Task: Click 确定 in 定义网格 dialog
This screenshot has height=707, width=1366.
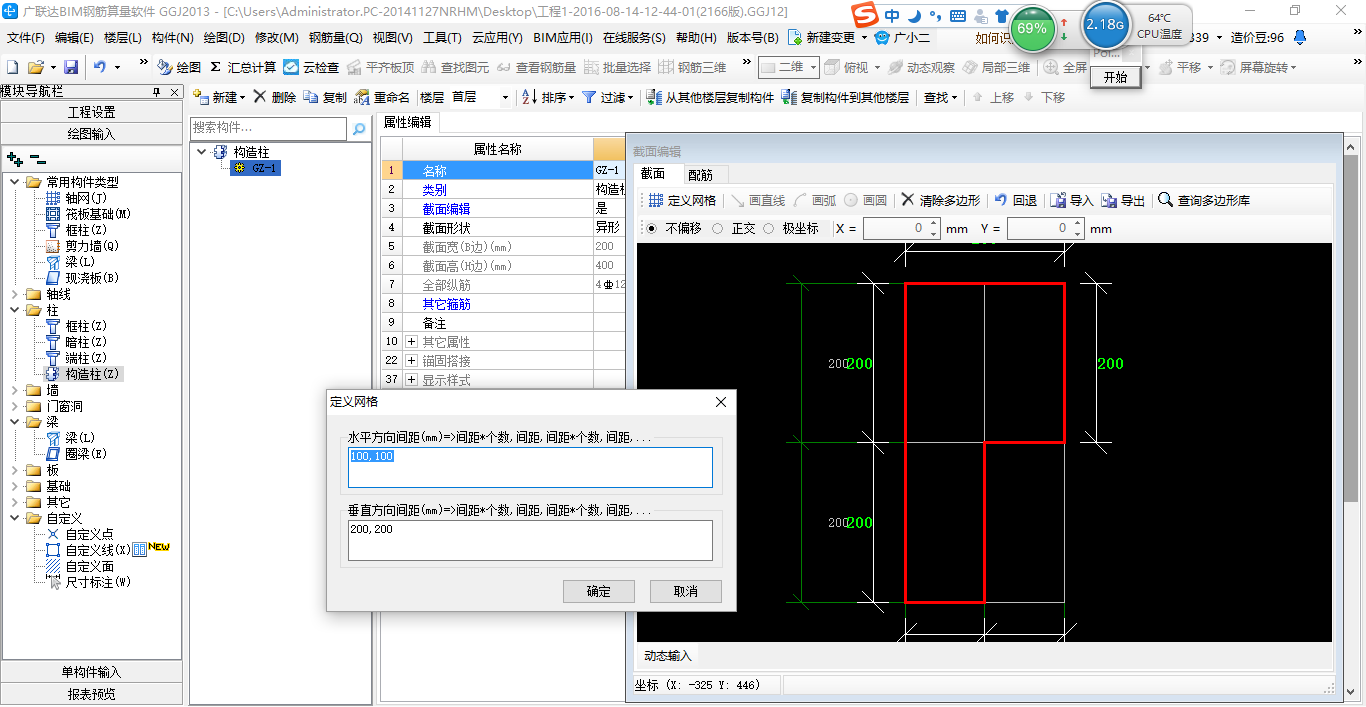Action: coord(598,591)
